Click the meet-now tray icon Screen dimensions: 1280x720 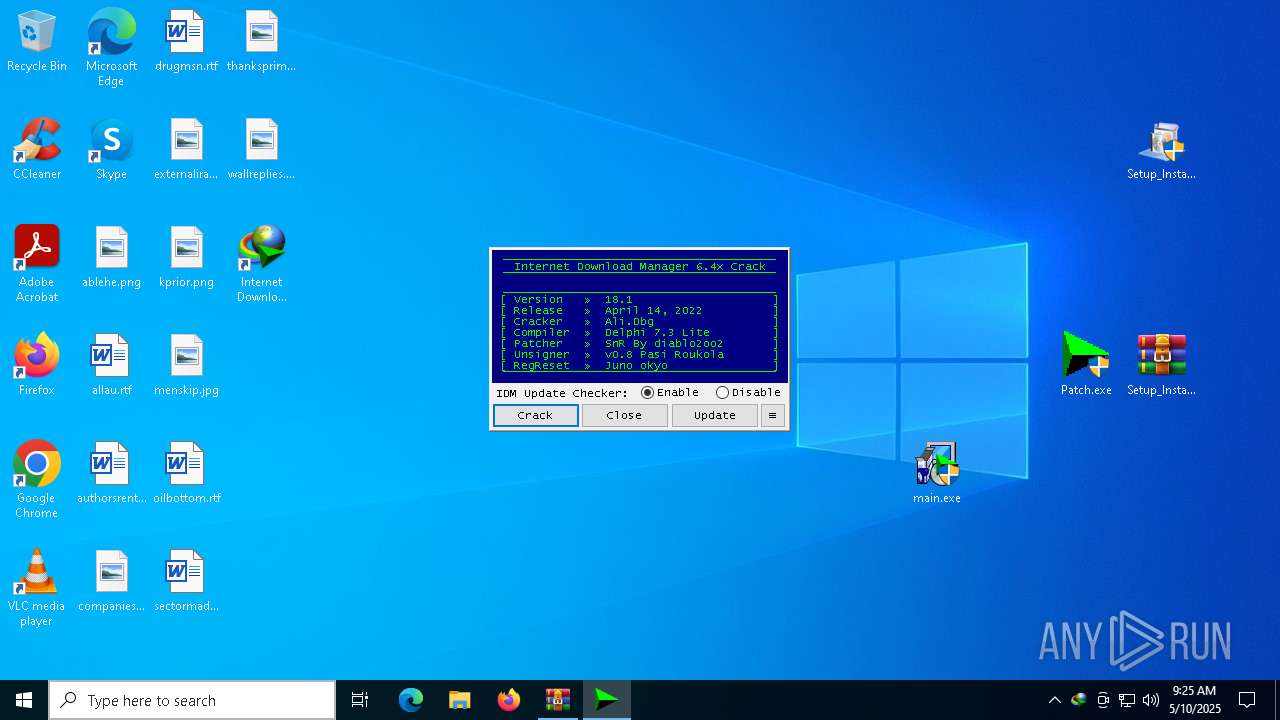tap(1103, 700)
